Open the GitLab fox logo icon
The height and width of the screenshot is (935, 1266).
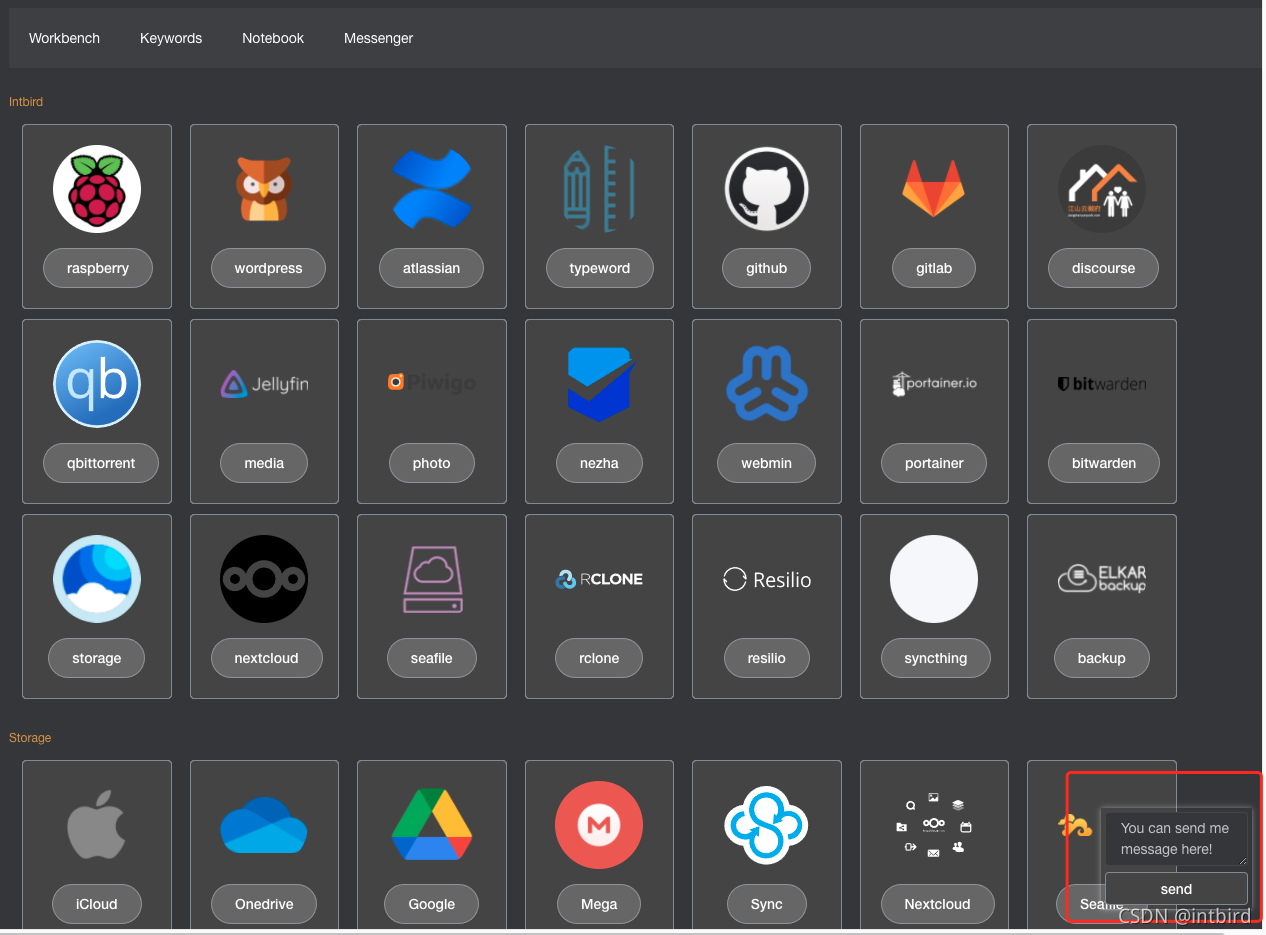(934, 189)
